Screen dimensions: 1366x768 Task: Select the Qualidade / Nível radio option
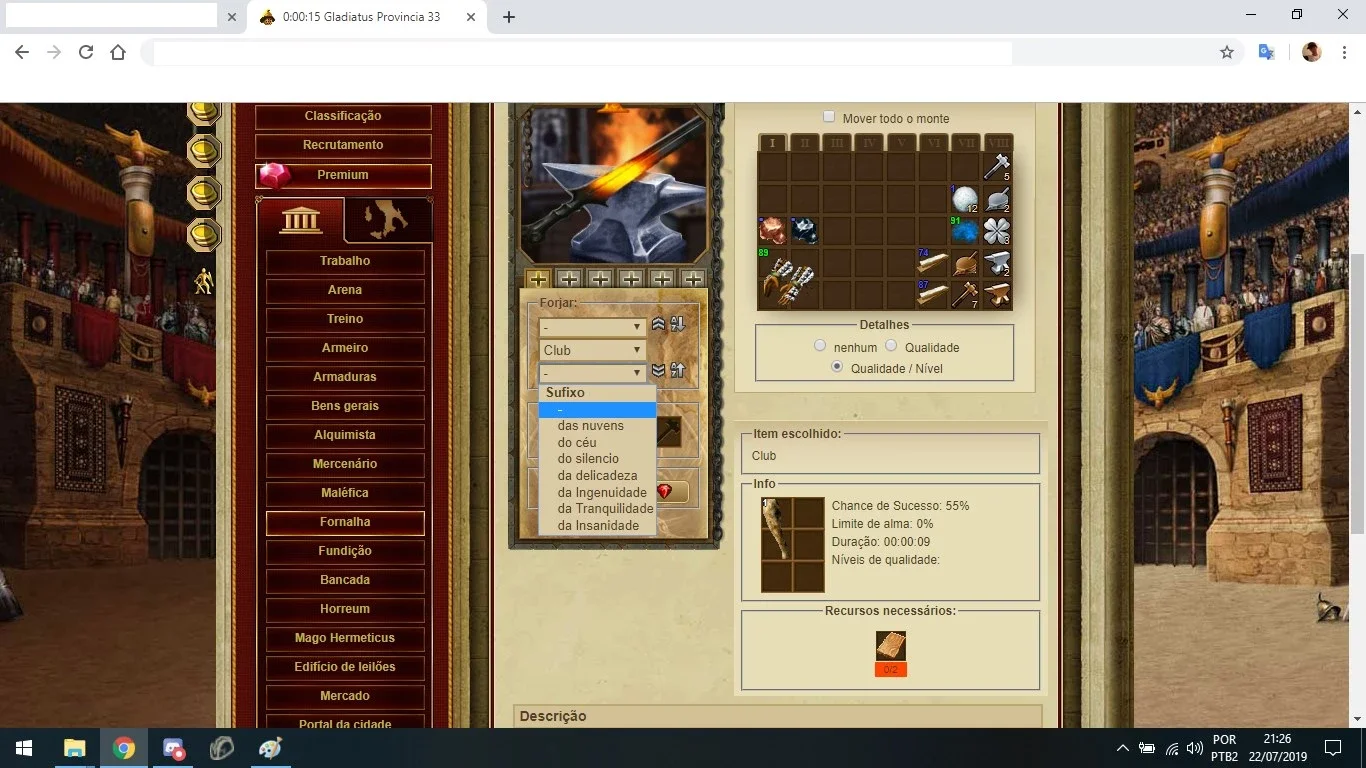837,367
